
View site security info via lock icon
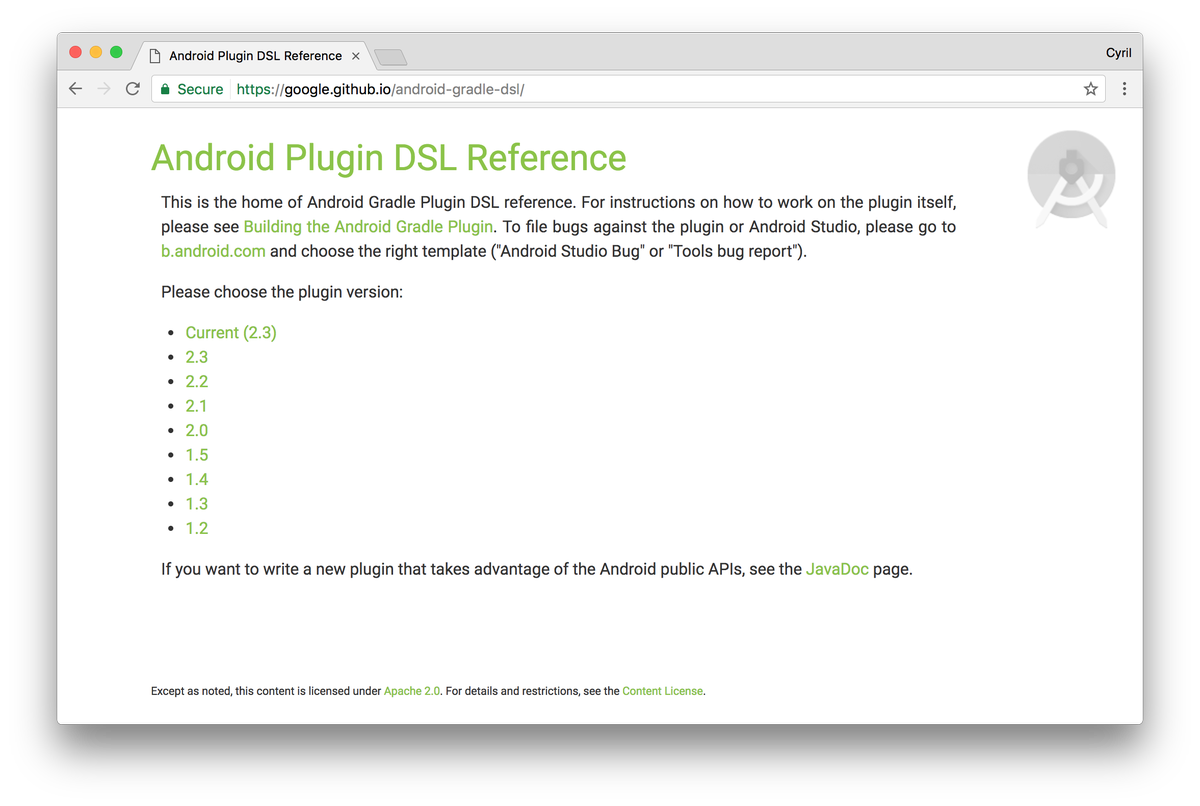(165, 89)
